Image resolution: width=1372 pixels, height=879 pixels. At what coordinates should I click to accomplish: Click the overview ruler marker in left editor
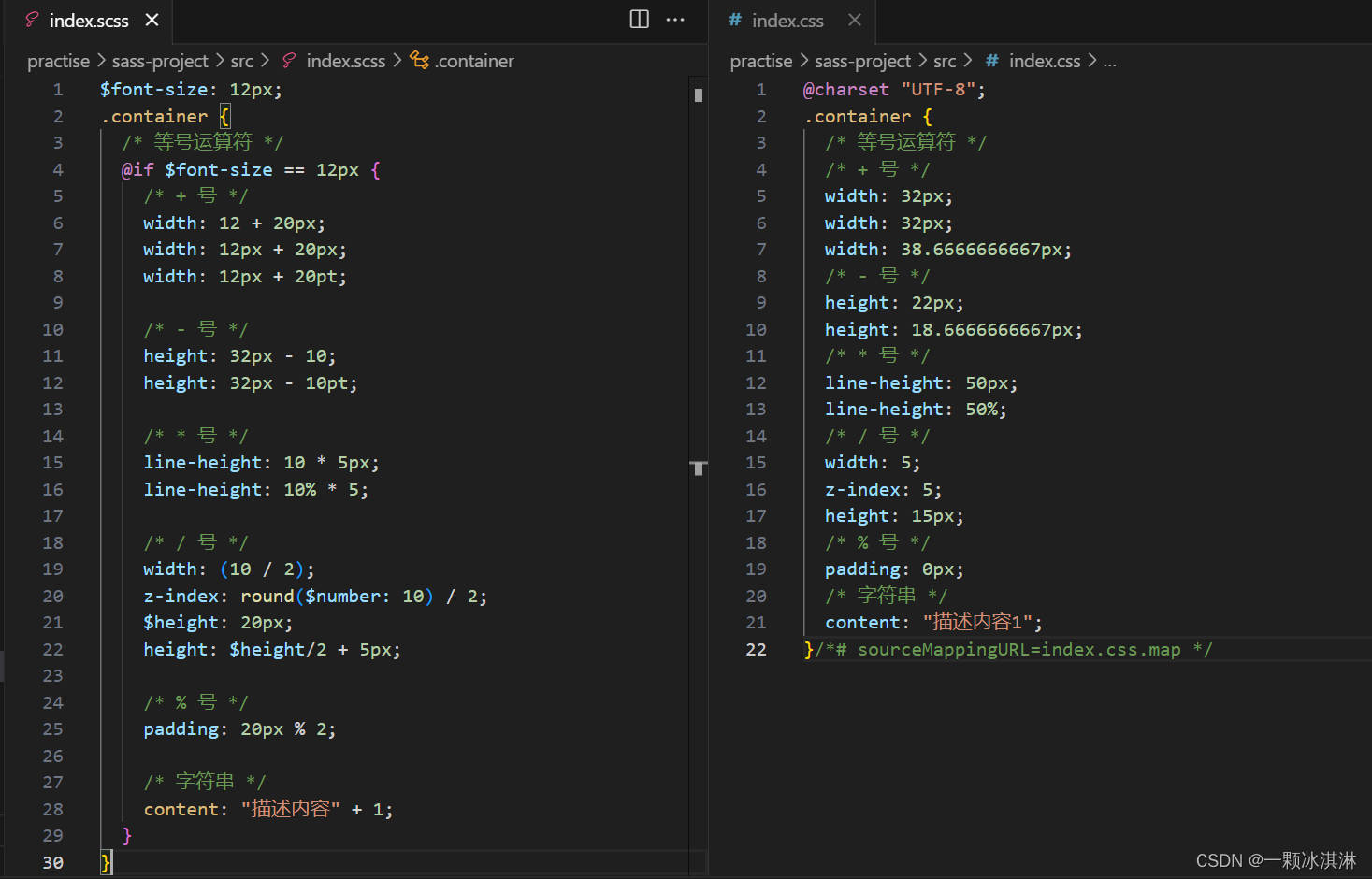pyautogui.click(x=699, y=468)
